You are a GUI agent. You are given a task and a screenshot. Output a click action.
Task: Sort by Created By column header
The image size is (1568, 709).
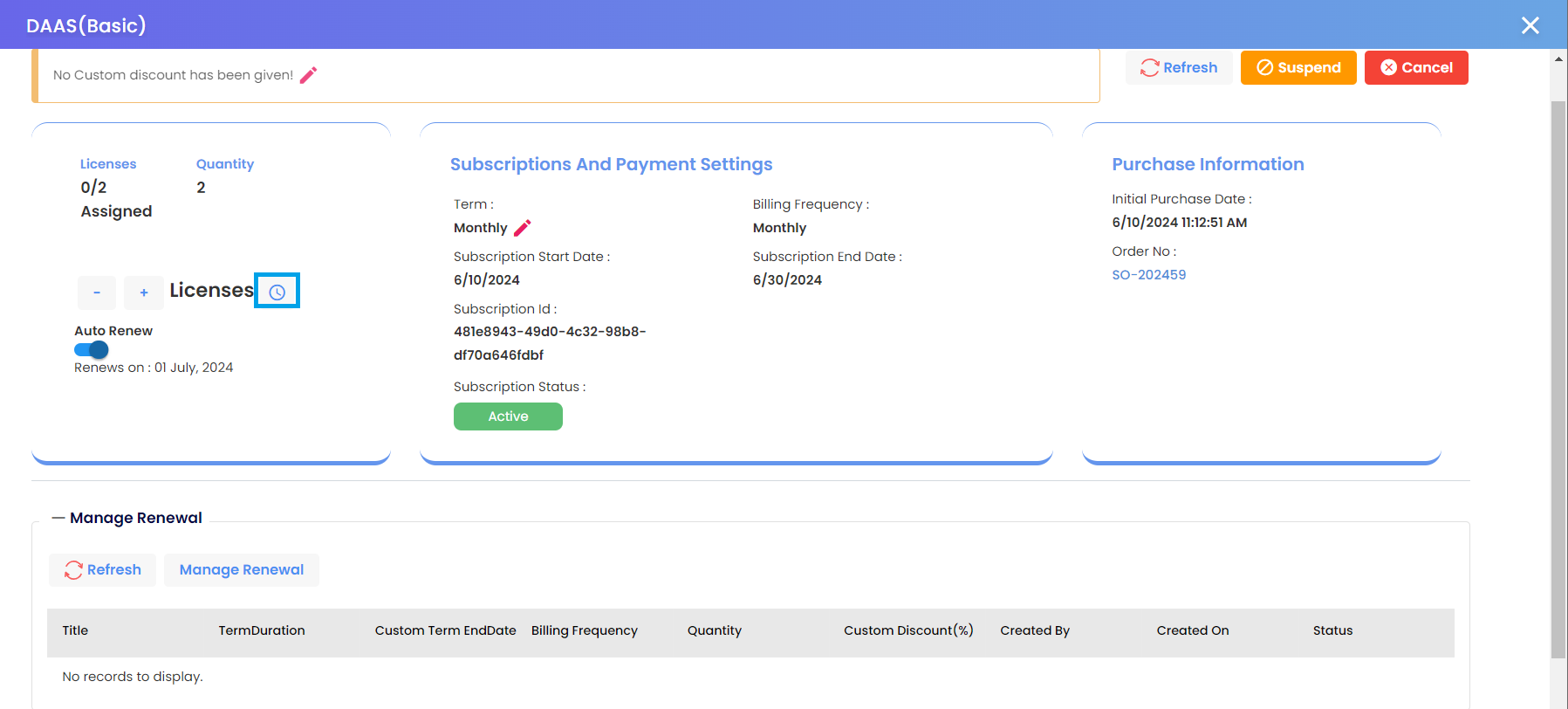pos(1035,630)
